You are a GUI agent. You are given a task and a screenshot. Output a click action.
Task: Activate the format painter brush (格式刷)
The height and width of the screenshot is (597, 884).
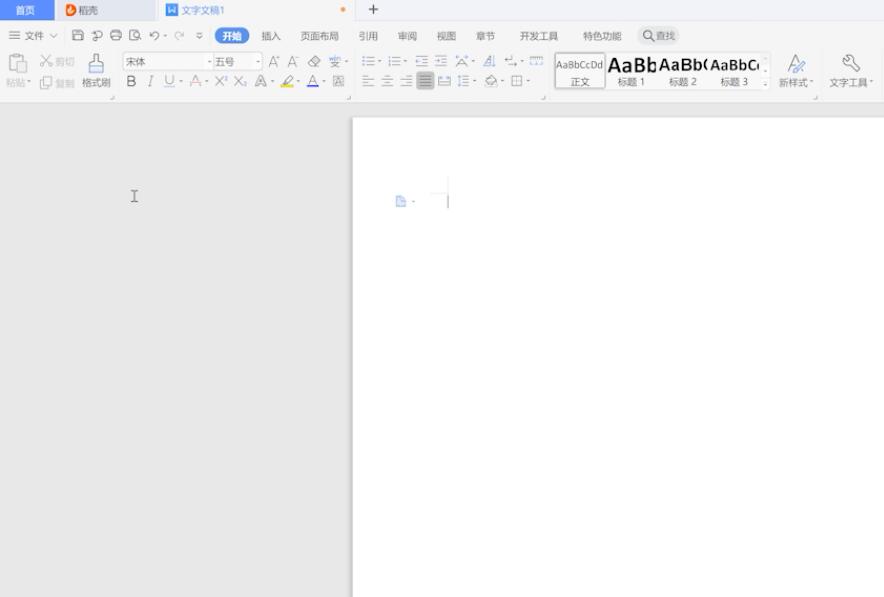pos(96,71)
